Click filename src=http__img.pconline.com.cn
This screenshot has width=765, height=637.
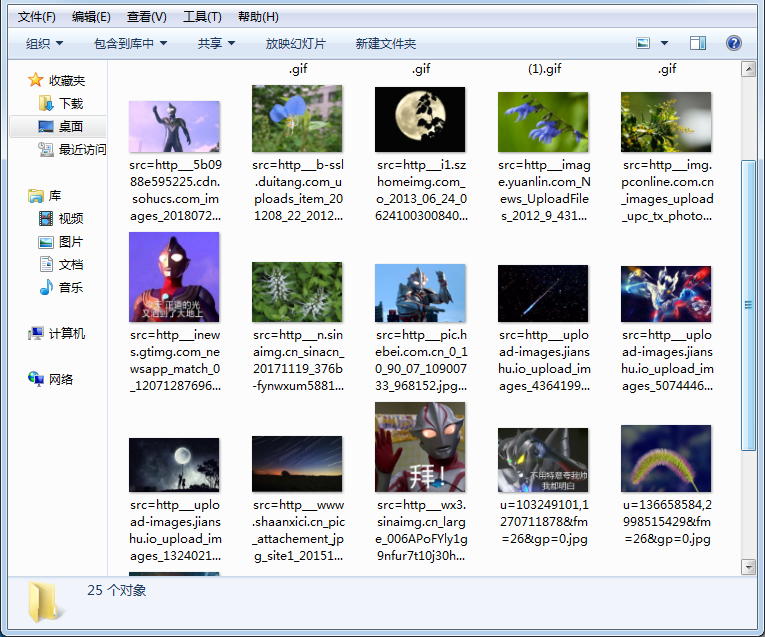[667, 190]
